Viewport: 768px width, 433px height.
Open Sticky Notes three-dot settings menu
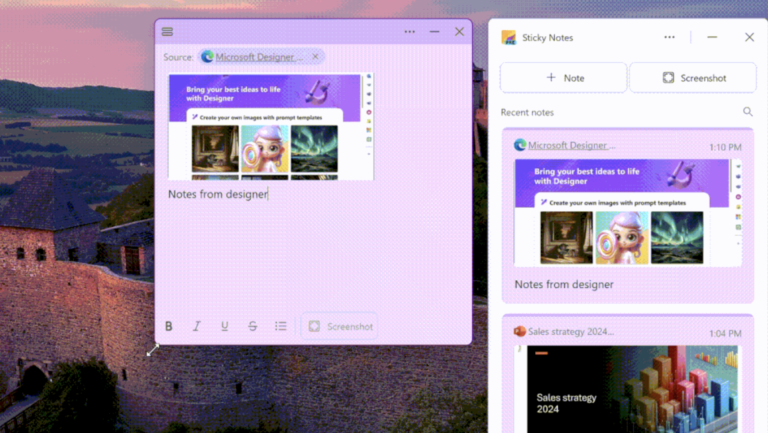[x=670, y=37]
